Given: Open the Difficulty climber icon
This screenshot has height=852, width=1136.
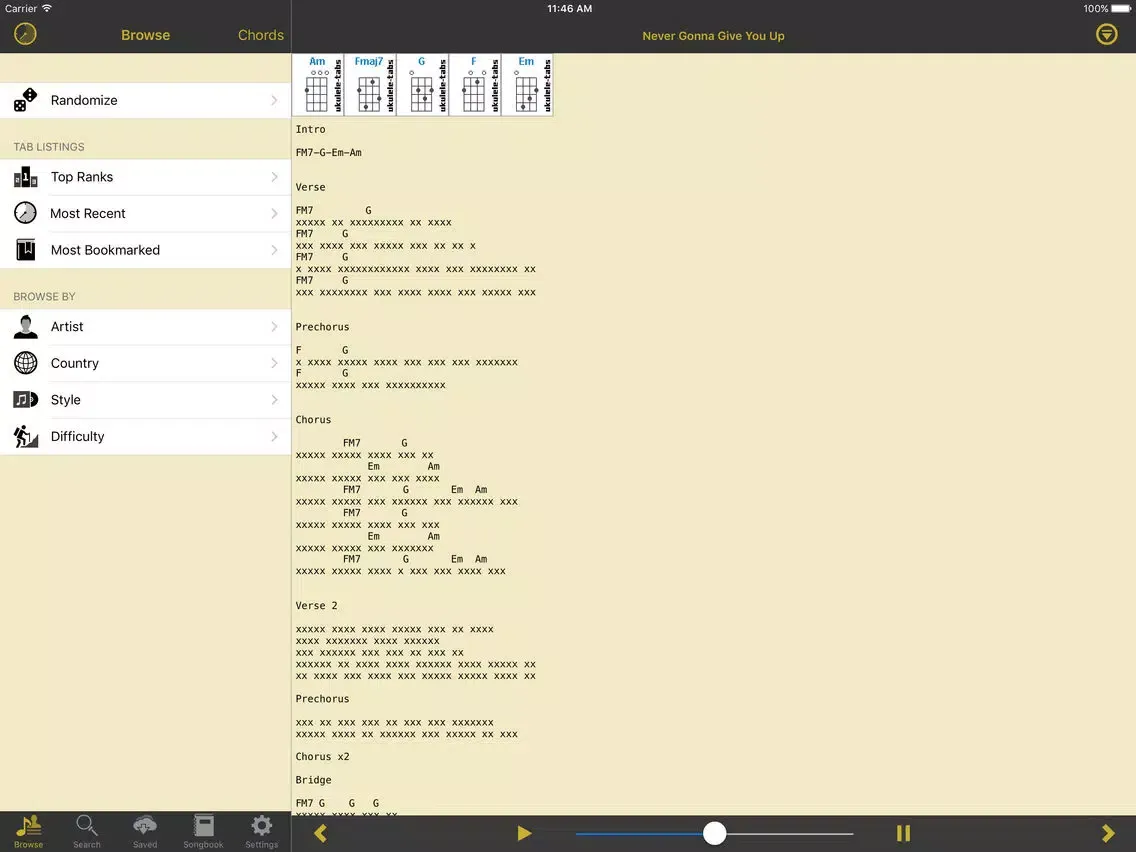Looking at the screenshot, I should coord(26,436).
